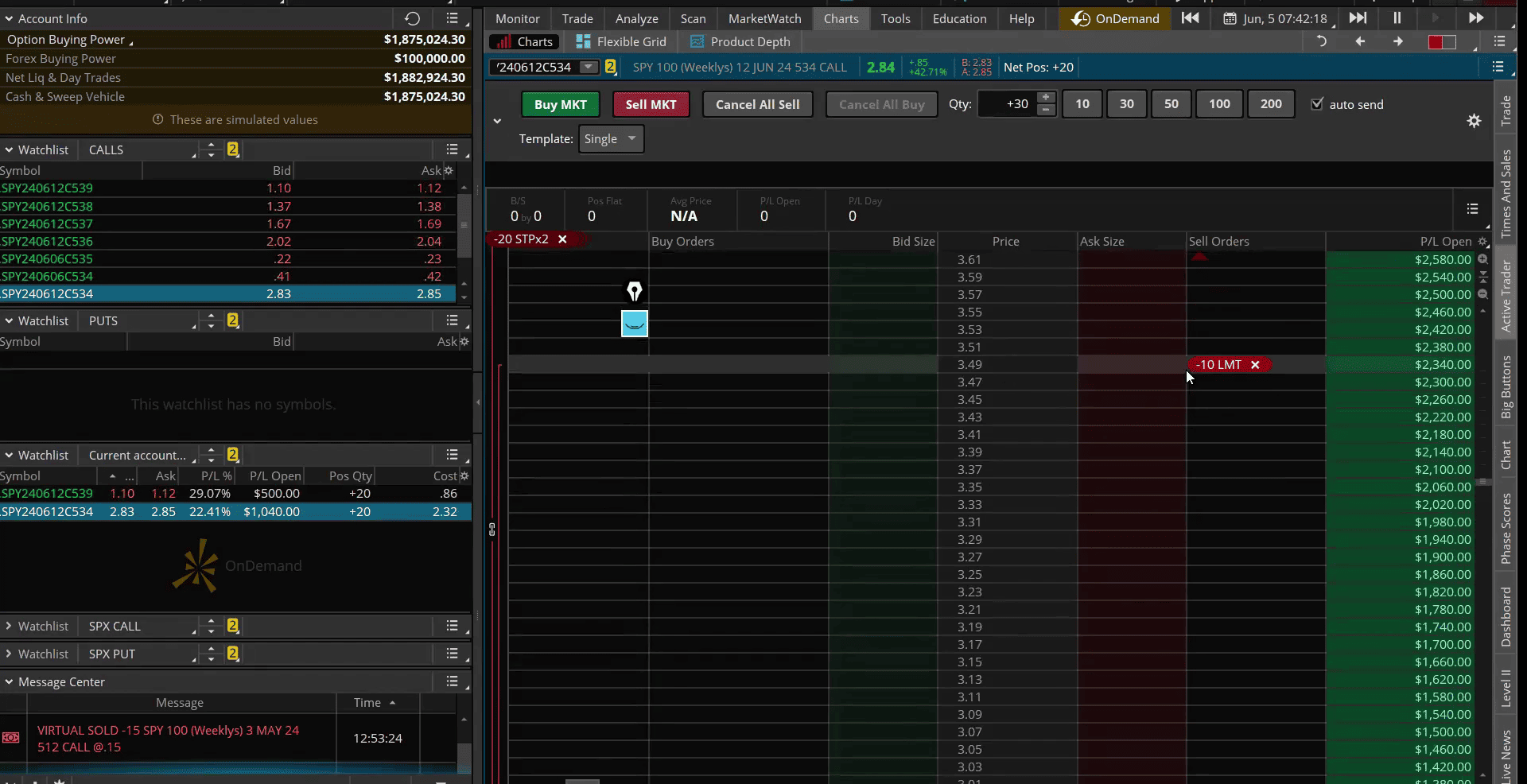Open the Active Trader settings gear
Image resolution: width=1527 pixels, height=784 pixels.
[x=1474, y=121]
